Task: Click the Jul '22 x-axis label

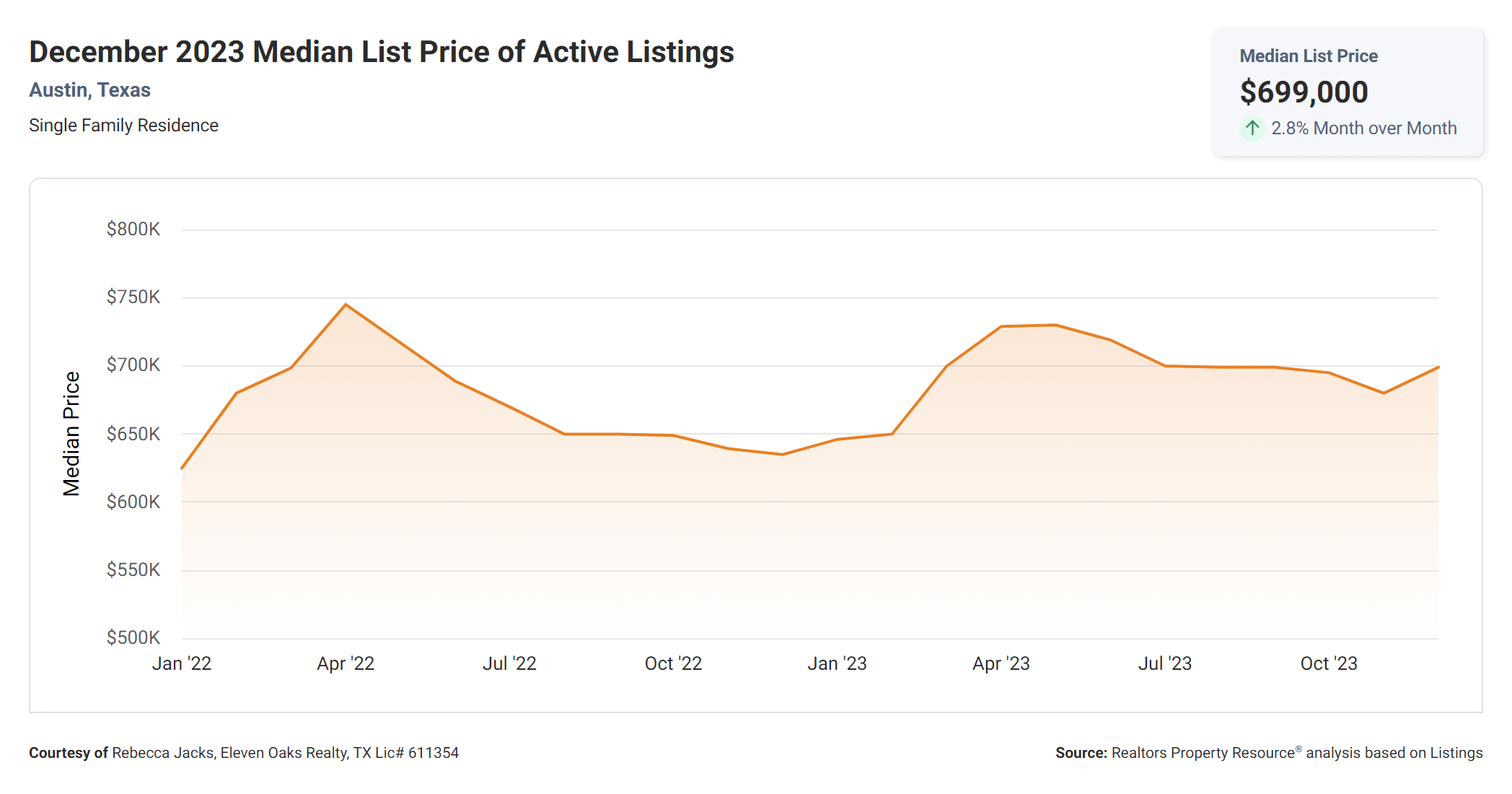Action: tap(509, 663)
